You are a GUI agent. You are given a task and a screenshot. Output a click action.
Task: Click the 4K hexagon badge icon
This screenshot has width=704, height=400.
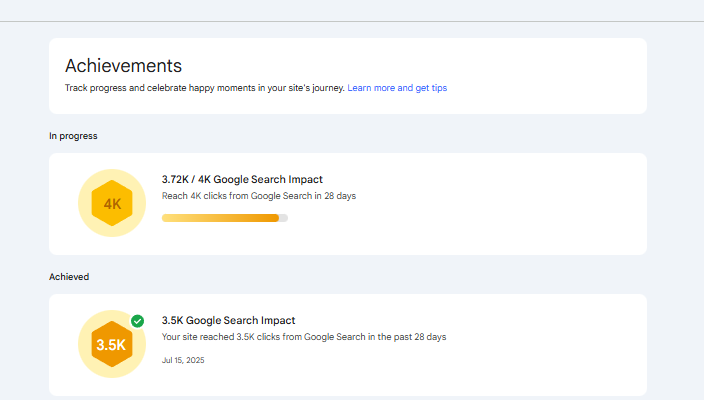(111, 203)
